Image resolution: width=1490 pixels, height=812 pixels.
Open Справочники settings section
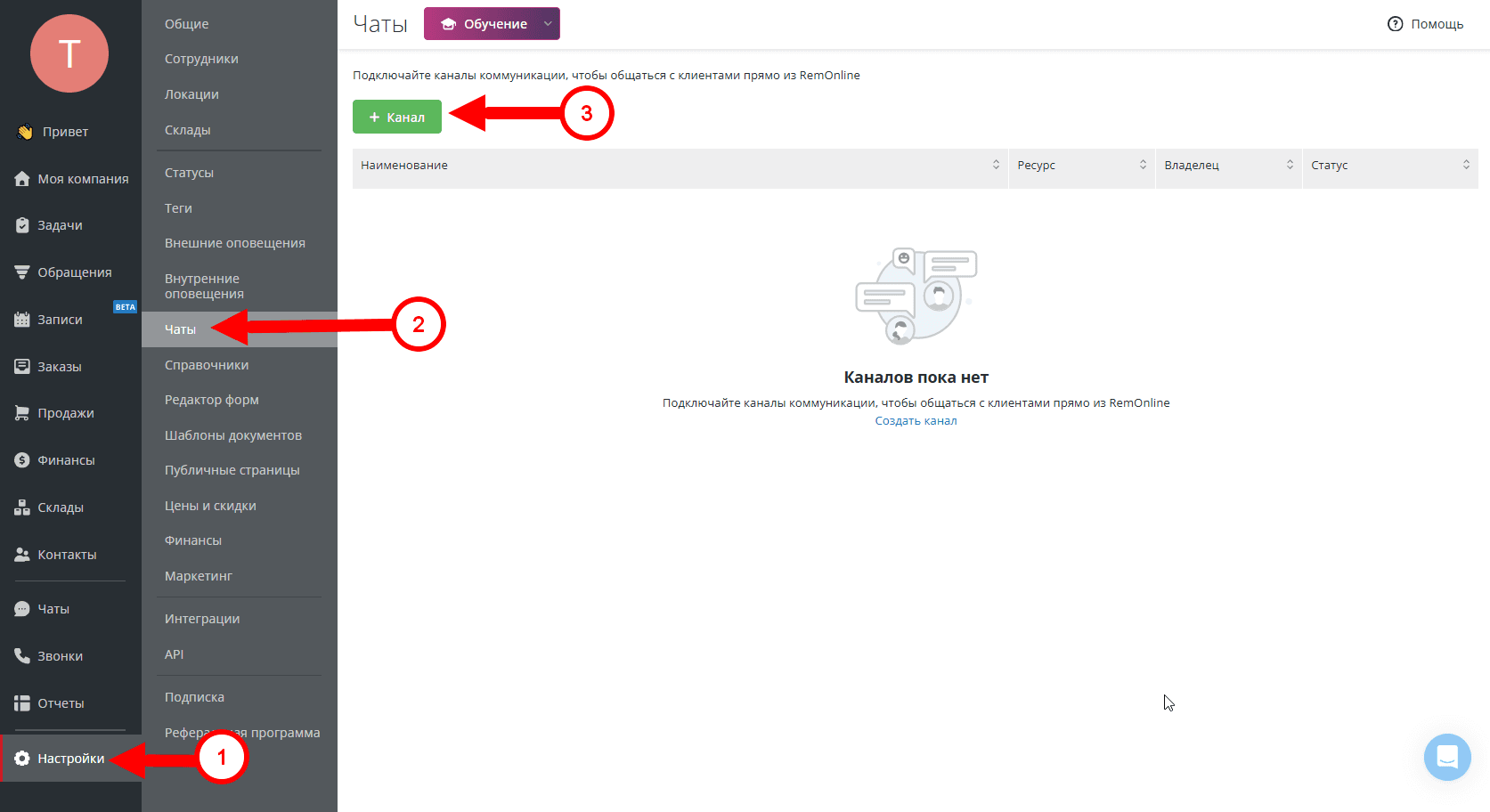pos(207,365)
